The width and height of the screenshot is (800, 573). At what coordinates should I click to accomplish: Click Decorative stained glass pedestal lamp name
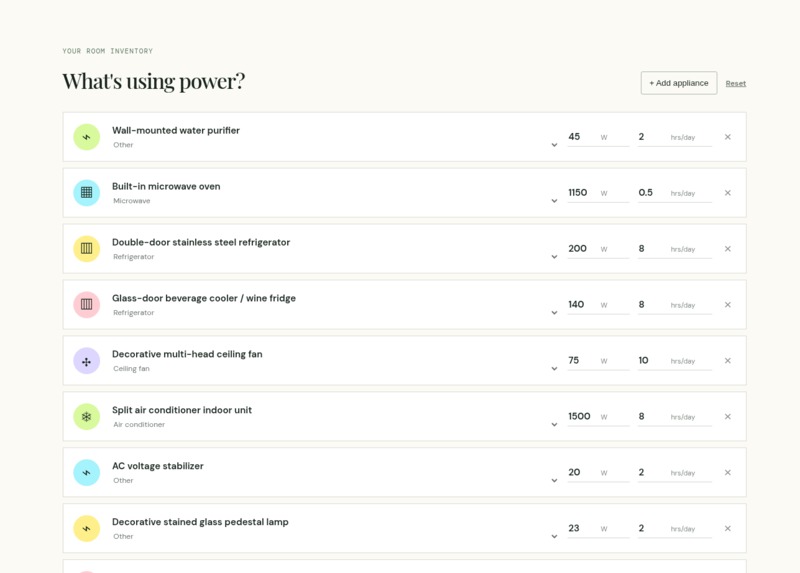[x=200, y=522]
